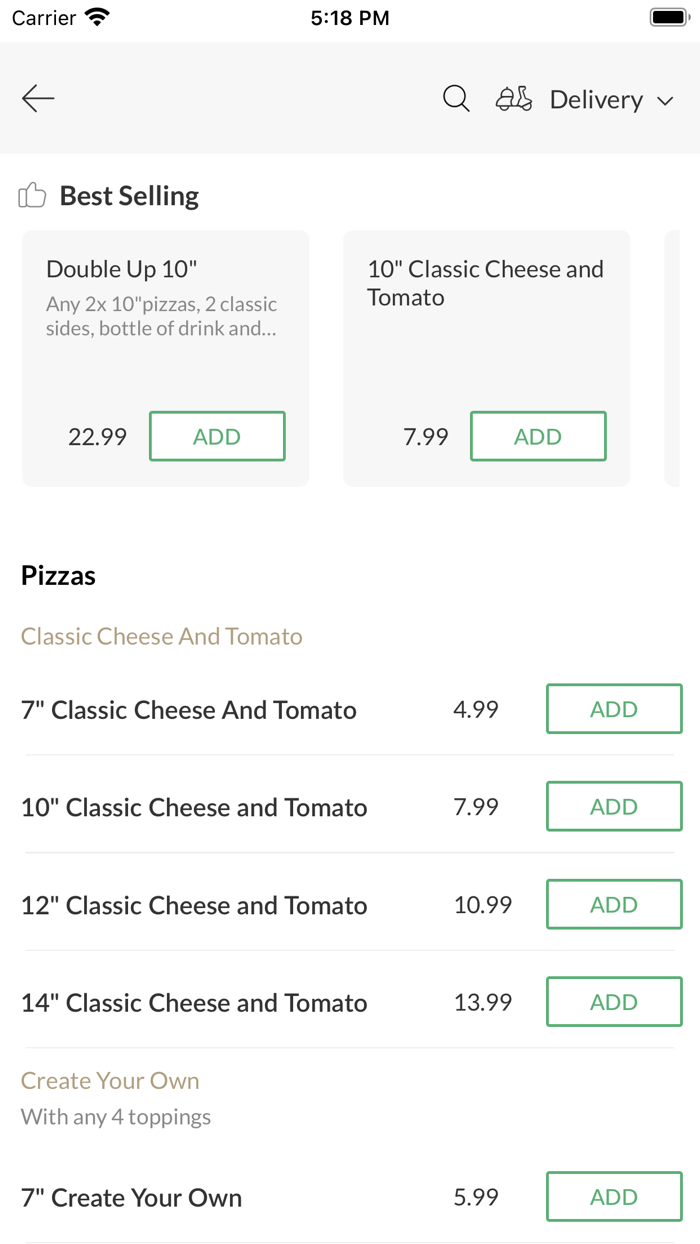This screenshot has width=700, height=1244.
Task: Open search with the magnifier icon
Action: point(455,98)
